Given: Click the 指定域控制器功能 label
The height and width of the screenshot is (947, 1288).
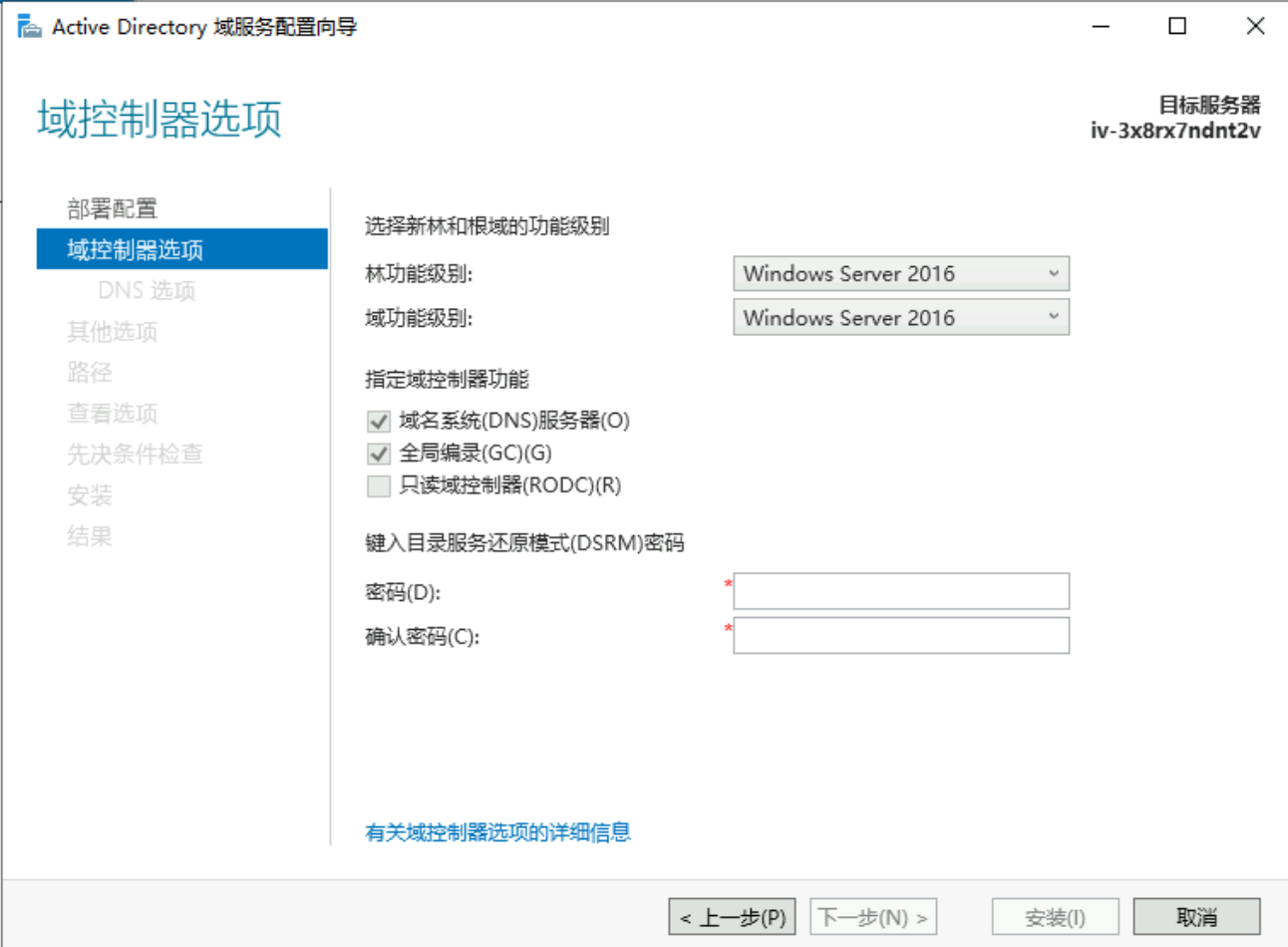Looking at the screenshot, I should click(x=447, y=379).
